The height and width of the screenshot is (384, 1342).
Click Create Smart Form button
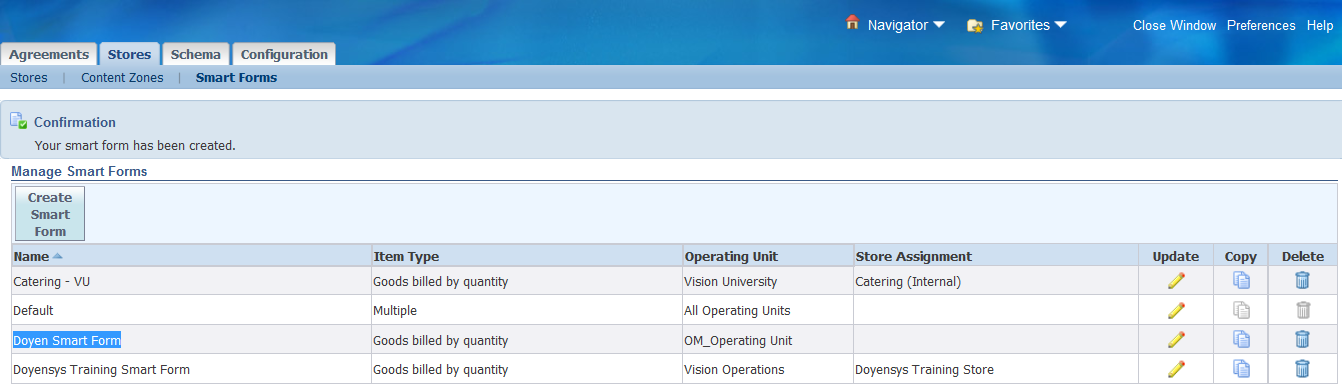(50, 214)
